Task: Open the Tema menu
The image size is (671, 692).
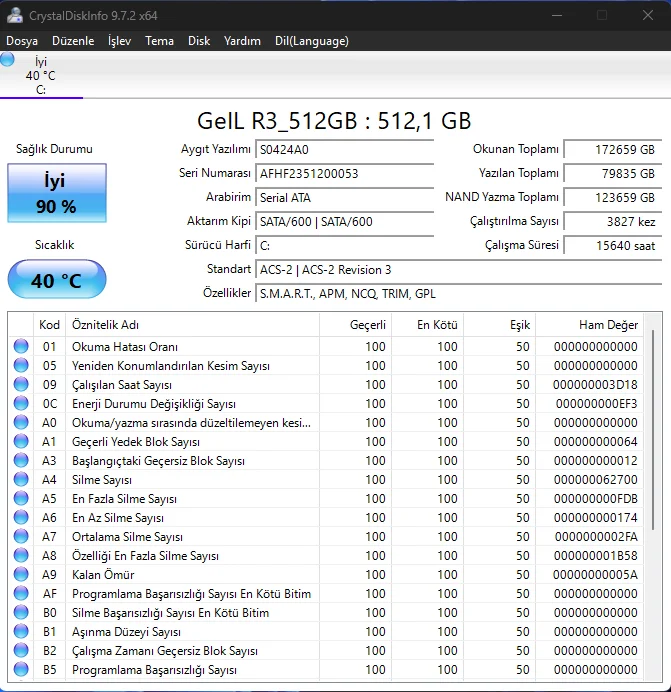Action: 159,41
